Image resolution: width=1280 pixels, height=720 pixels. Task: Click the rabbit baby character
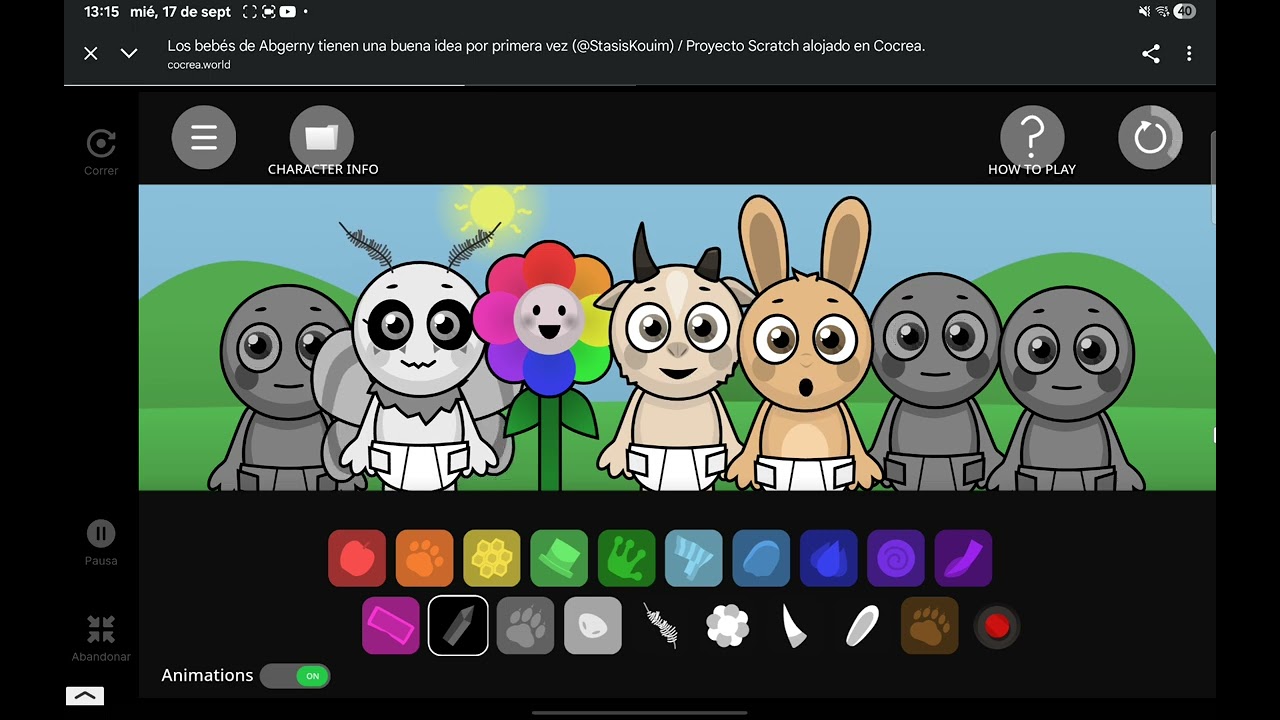pyautogui.click(x=804, y=350)
